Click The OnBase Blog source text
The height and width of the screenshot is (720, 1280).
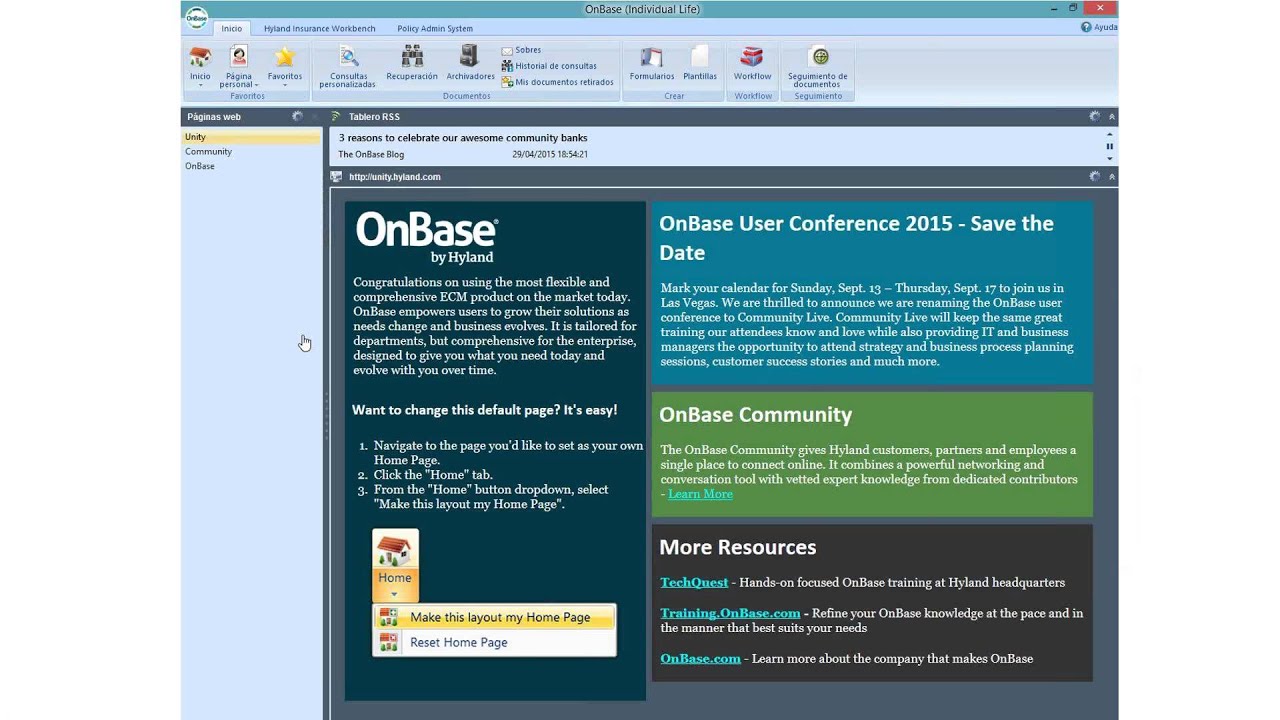(371, 154)
